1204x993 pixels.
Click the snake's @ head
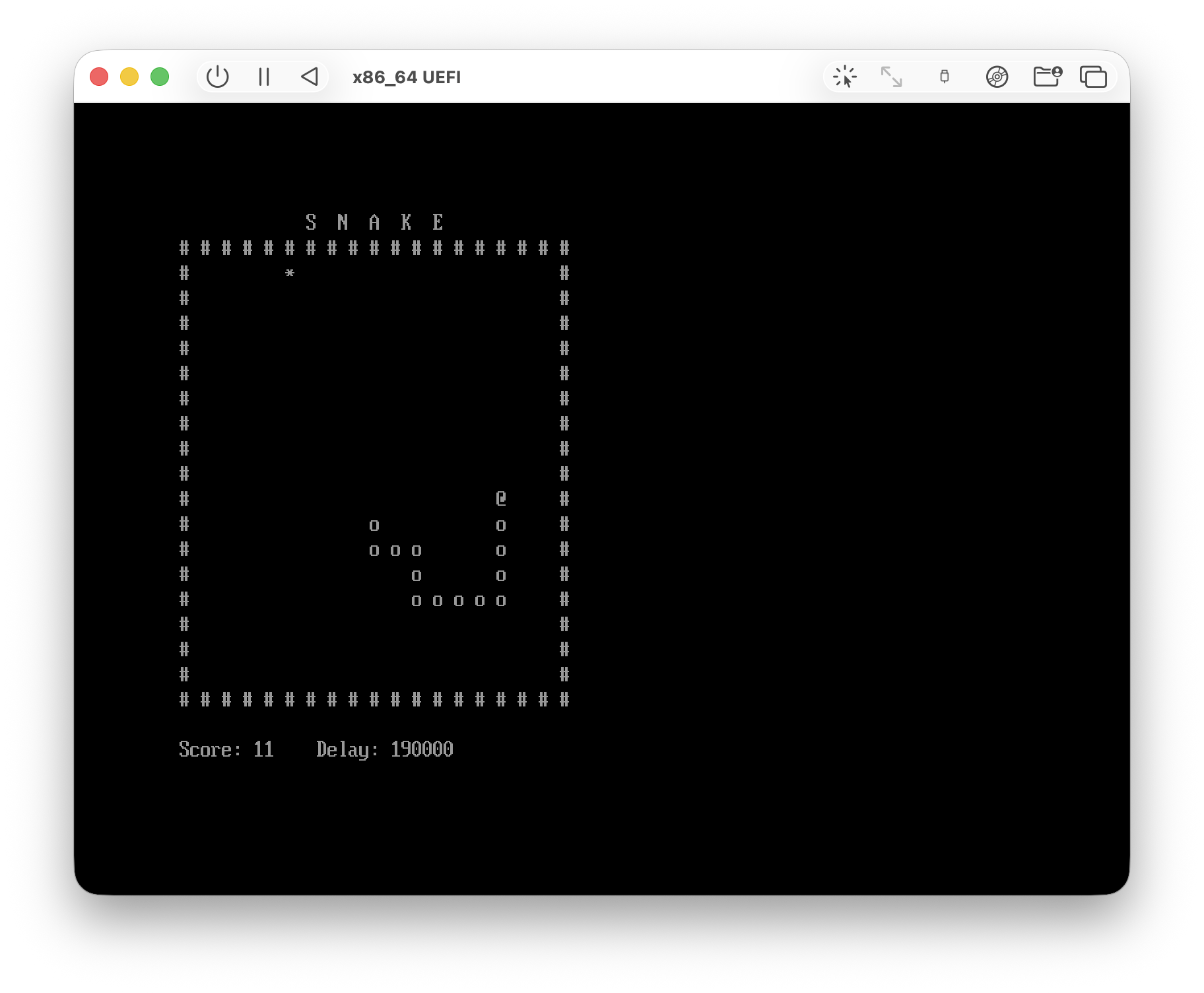pos(500,498)
